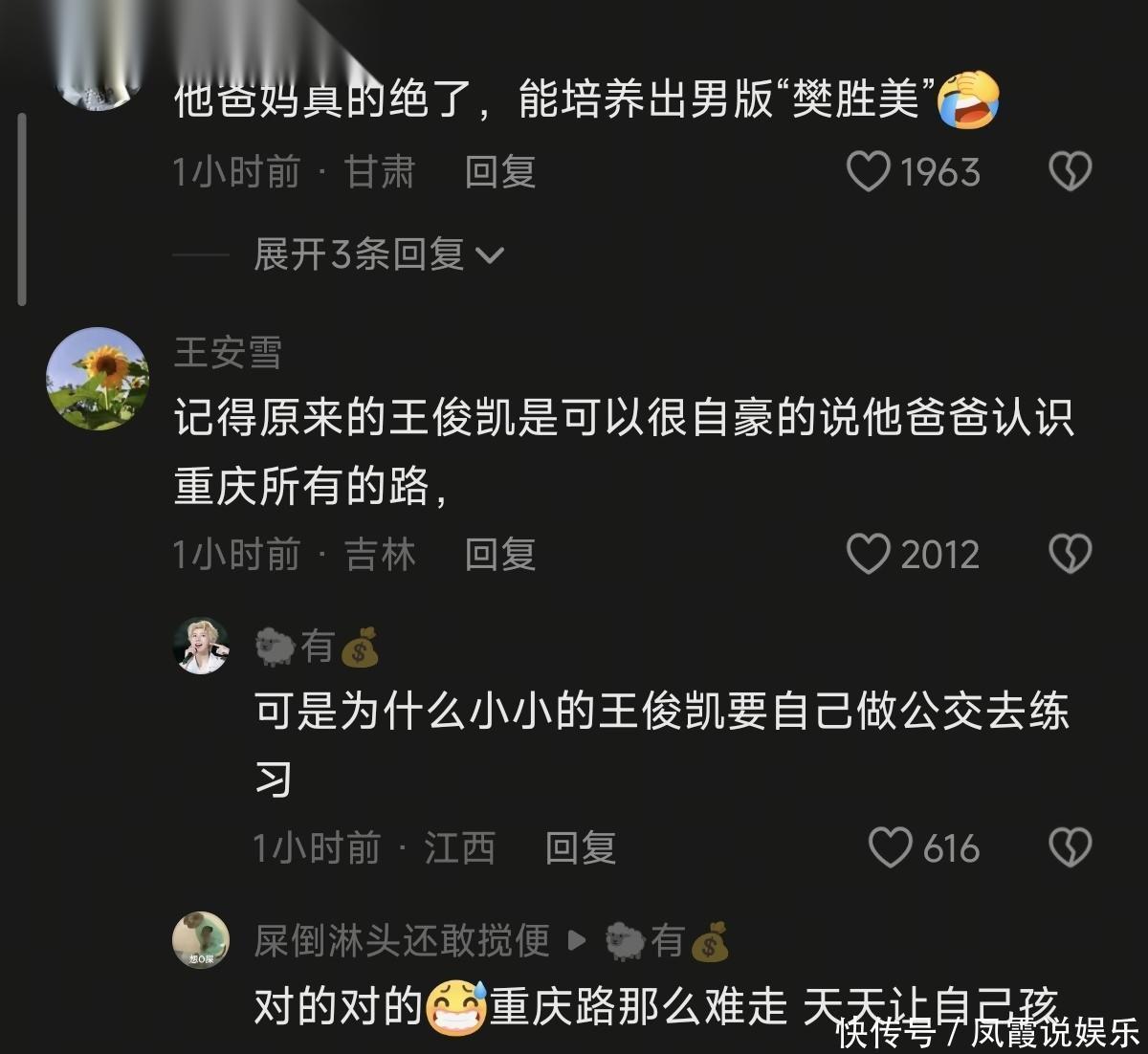
Task: Open avatar of 屎倒淋头还敢搅便
Action: coord(201,940)
